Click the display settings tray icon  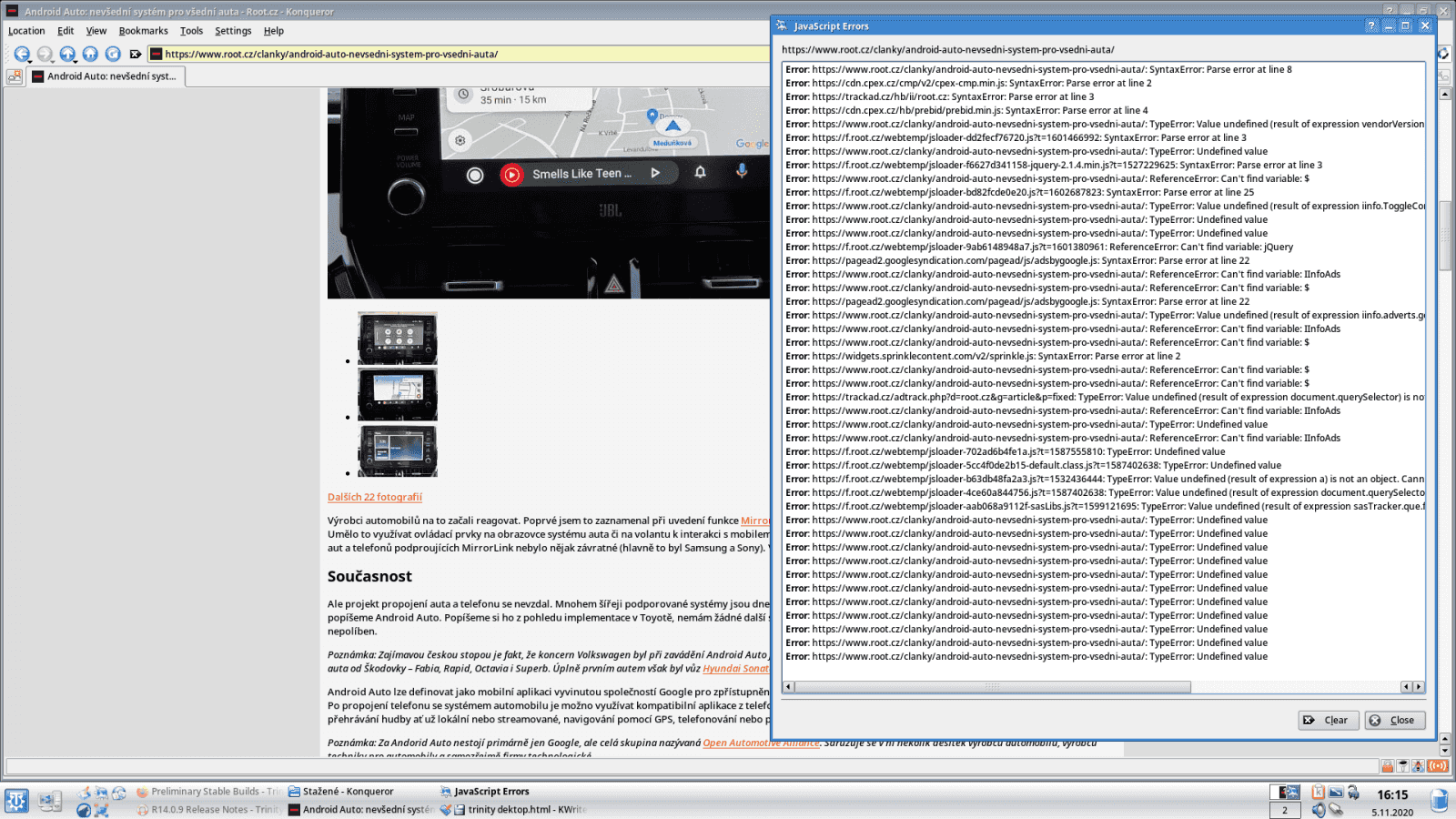pos(1336,792)
